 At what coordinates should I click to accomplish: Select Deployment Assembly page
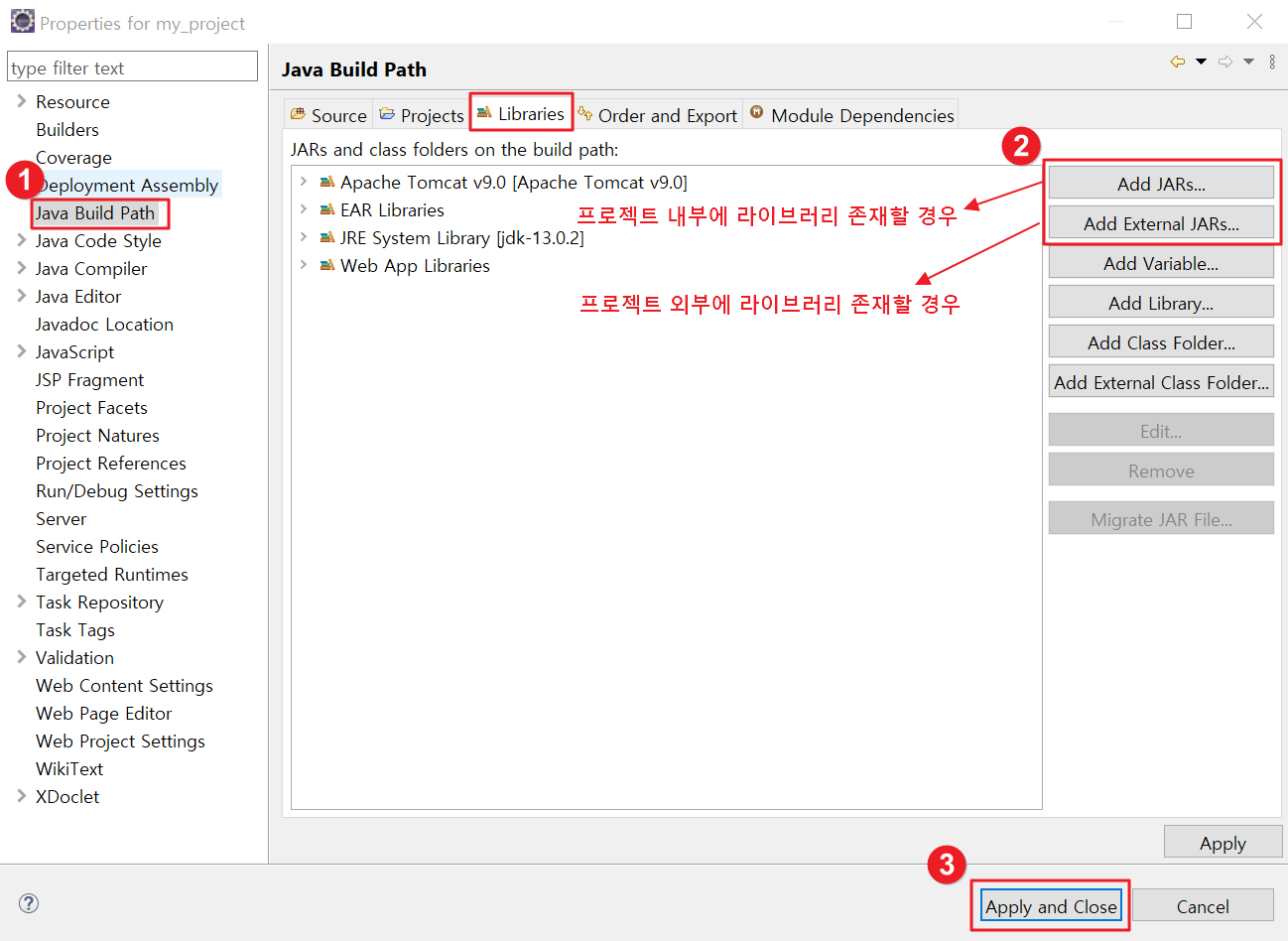(x=127, y=185)
